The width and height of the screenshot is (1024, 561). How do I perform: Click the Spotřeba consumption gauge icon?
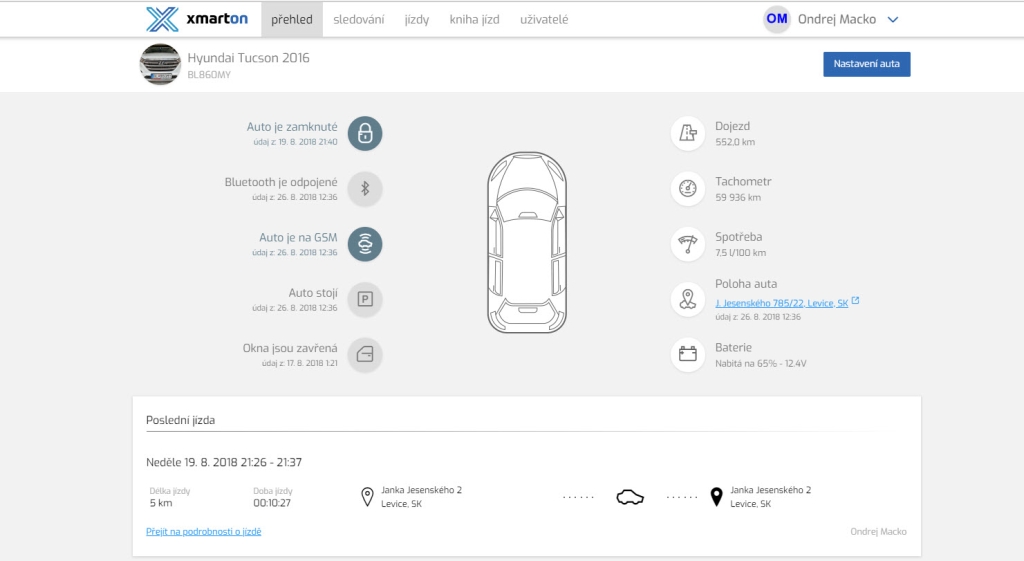[688, 244]
